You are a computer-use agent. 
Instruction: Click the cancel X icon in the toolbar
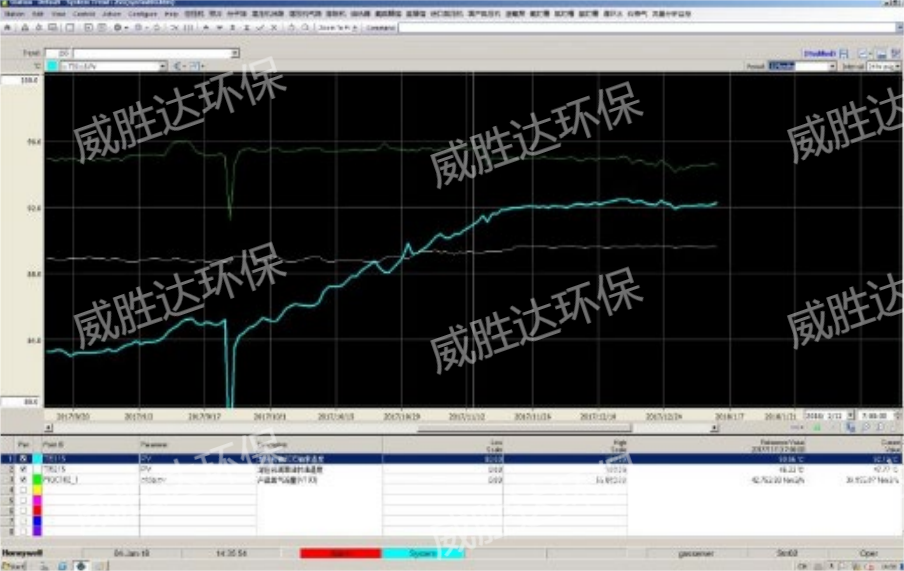click(x=272, y=28)
